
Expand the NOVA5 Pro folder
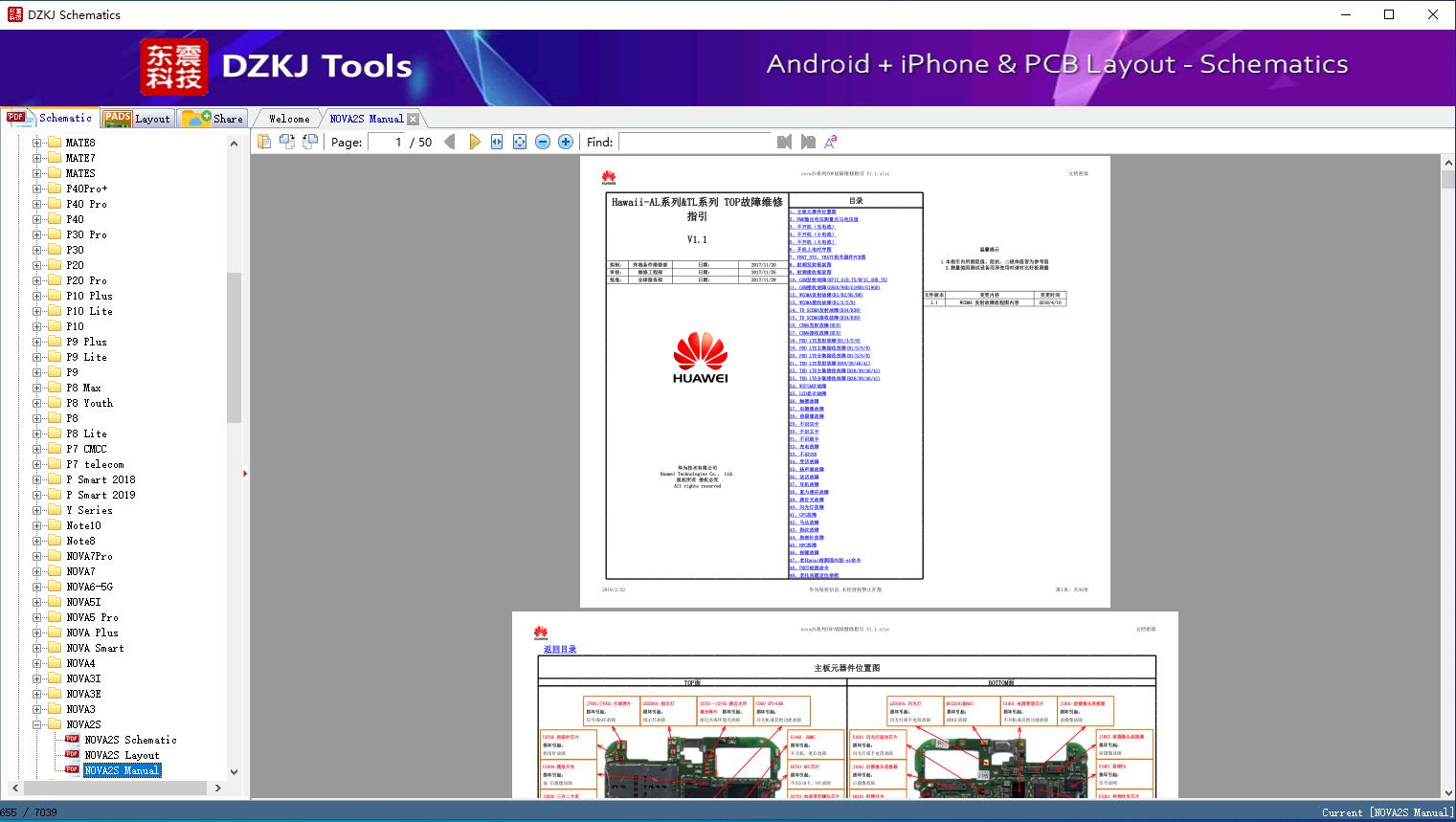tap(37, 617)
